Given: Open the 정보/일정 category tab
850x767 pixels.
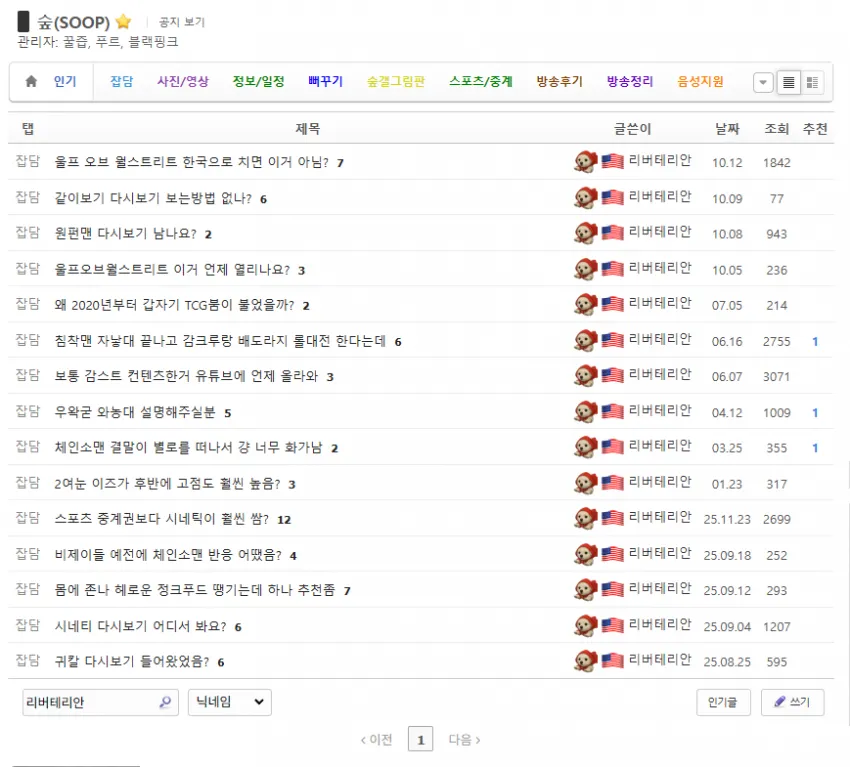Looking at the screenshot, I should click(259, 81).
